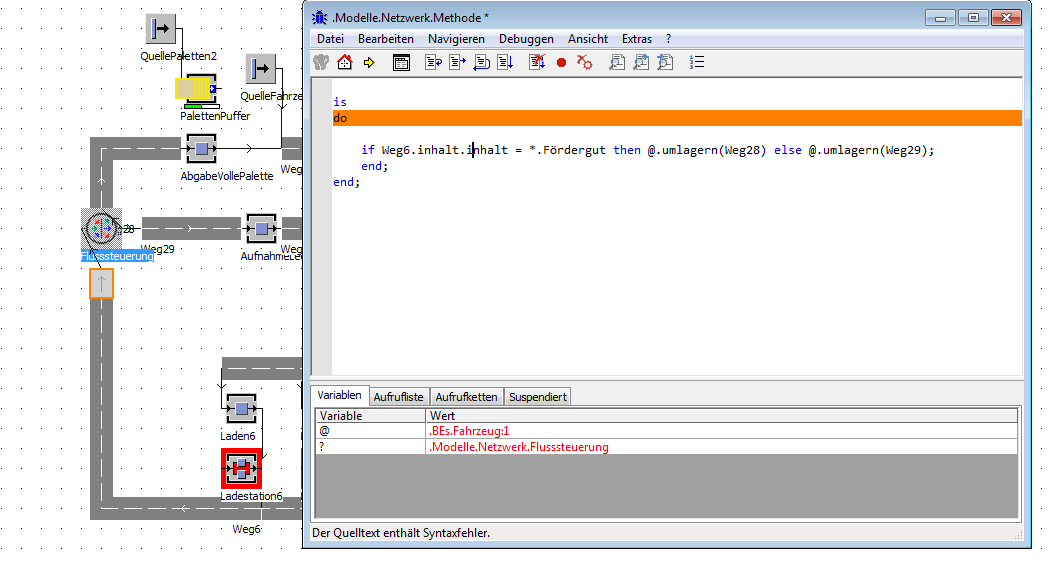Toggle line numbering with the list icon

point(697,62)
